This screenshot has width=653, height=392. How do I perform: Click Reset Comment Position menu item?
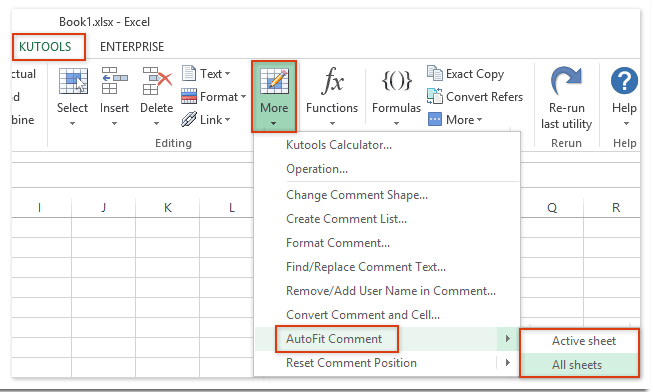click(351, 363)
